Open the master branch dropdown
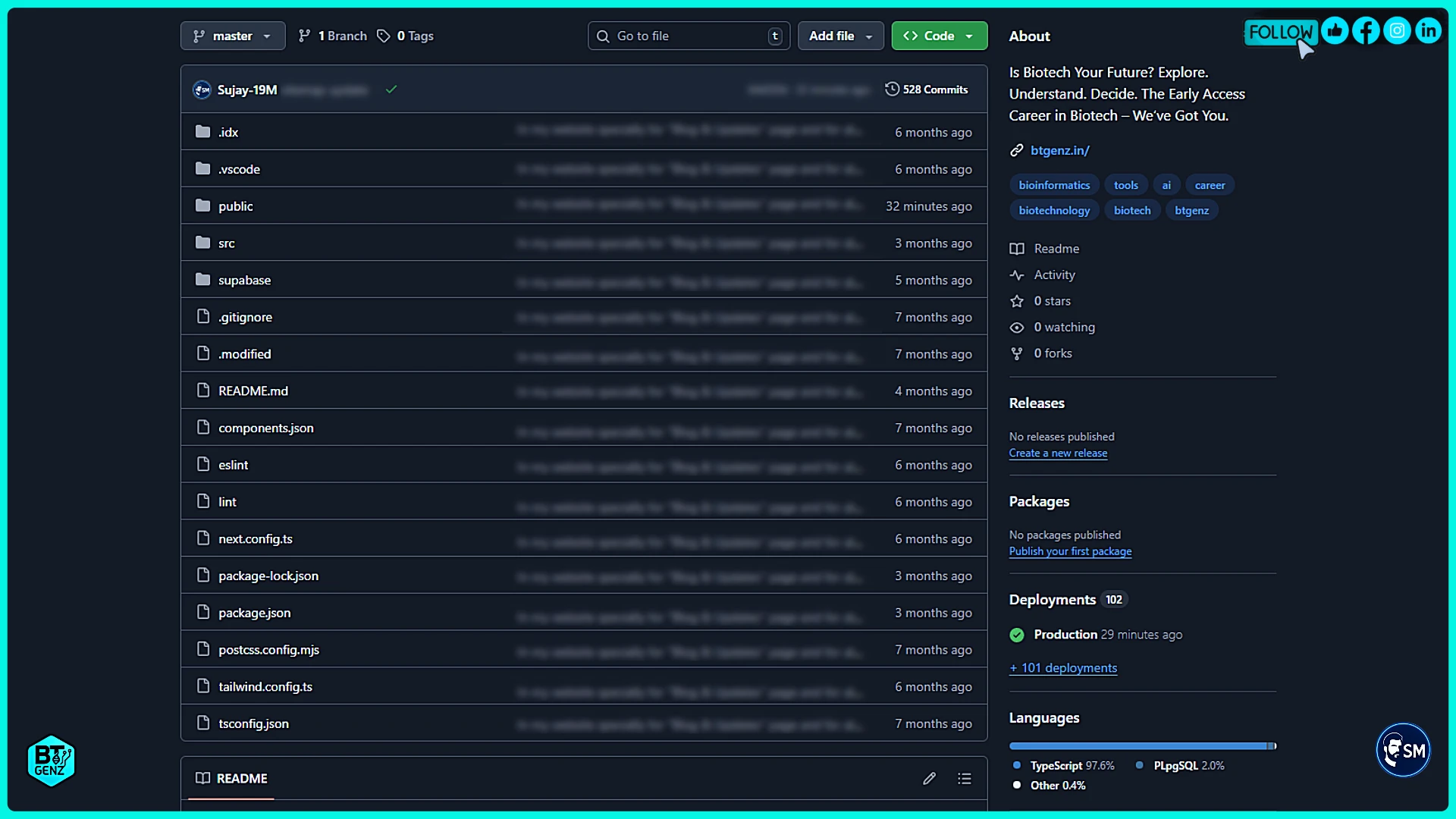Screen dimensions: 1456x819 (x=233, y=36)
